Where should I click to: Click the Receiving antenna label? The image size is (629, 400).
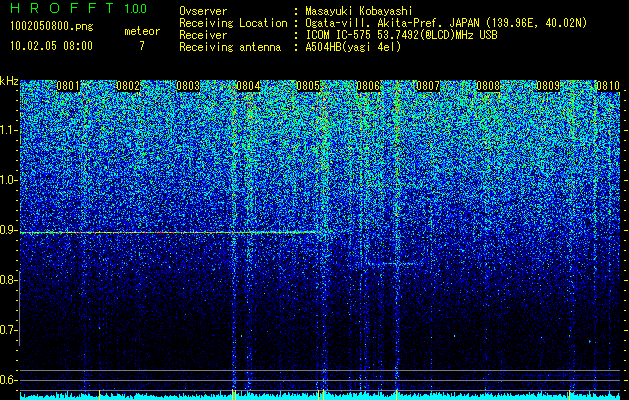230,47
